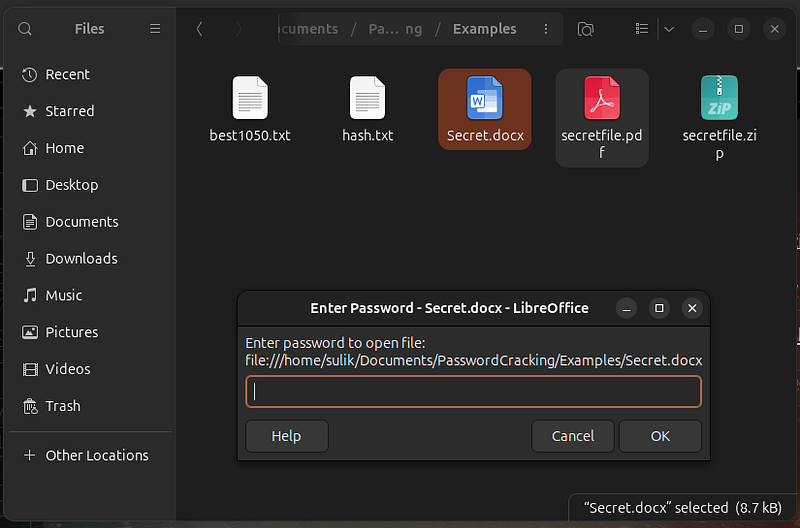Image resolution: width=800 pixels, height=528 pixels.
Task: Open the path bar three-dot menu
Action: point(545,29)
